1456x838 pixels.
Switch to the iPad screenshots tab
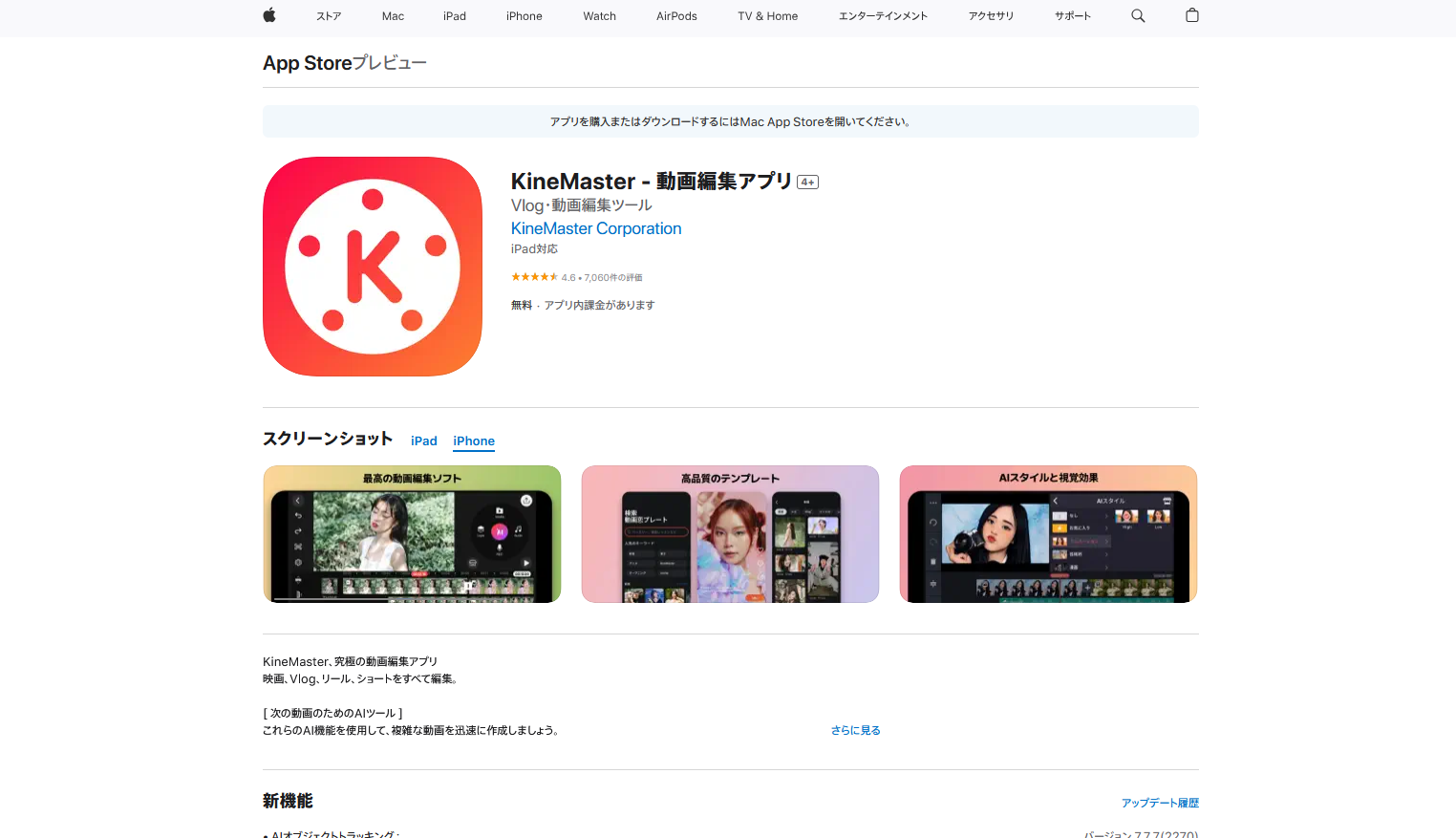coord(423,440)
